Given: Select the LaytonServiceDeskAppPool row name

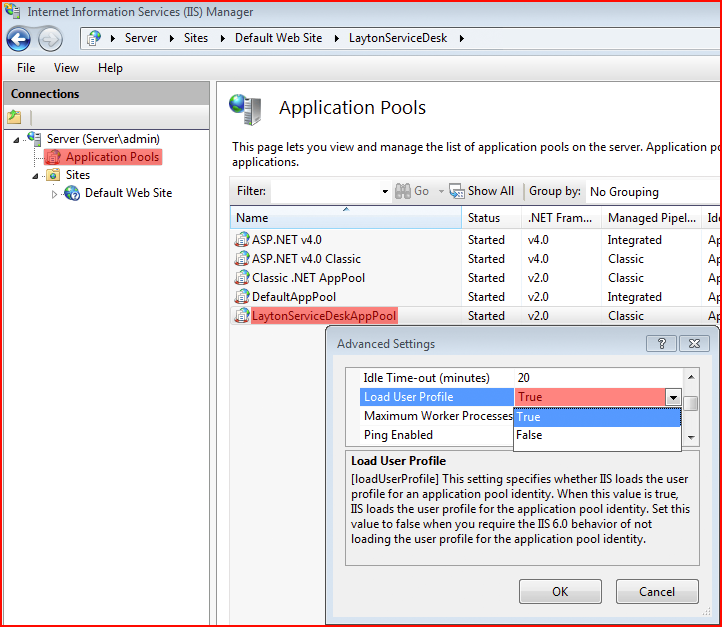Looking at the screenshot, I should click(x=324, y=316).
